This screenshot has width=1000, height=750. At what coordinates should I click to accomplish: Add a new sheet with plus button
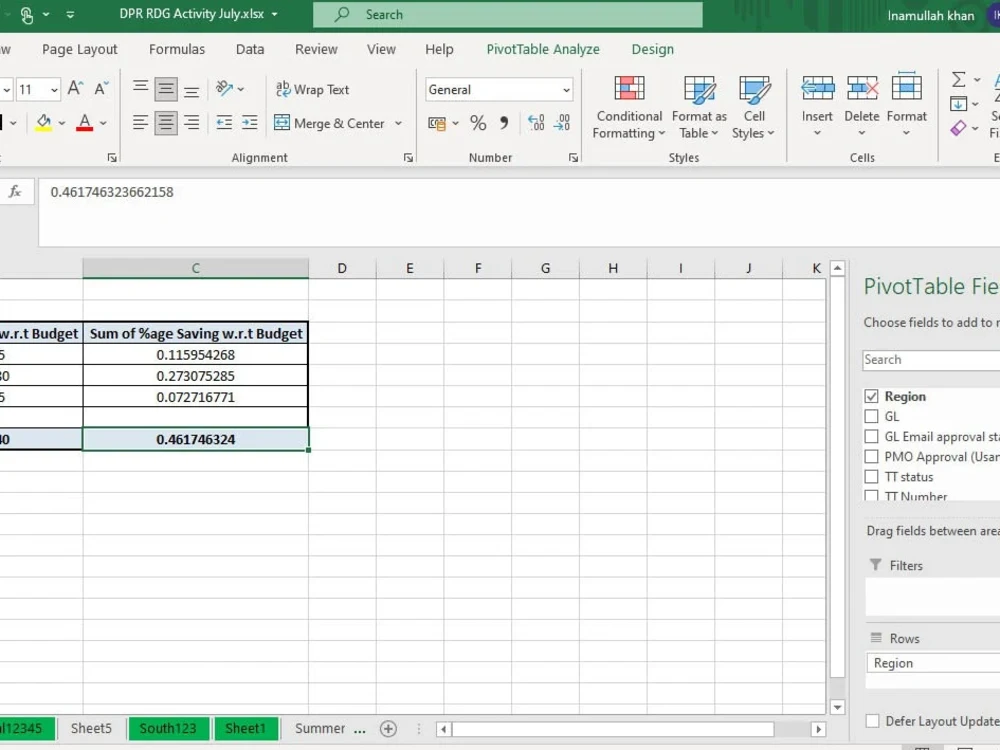[389, 728]
